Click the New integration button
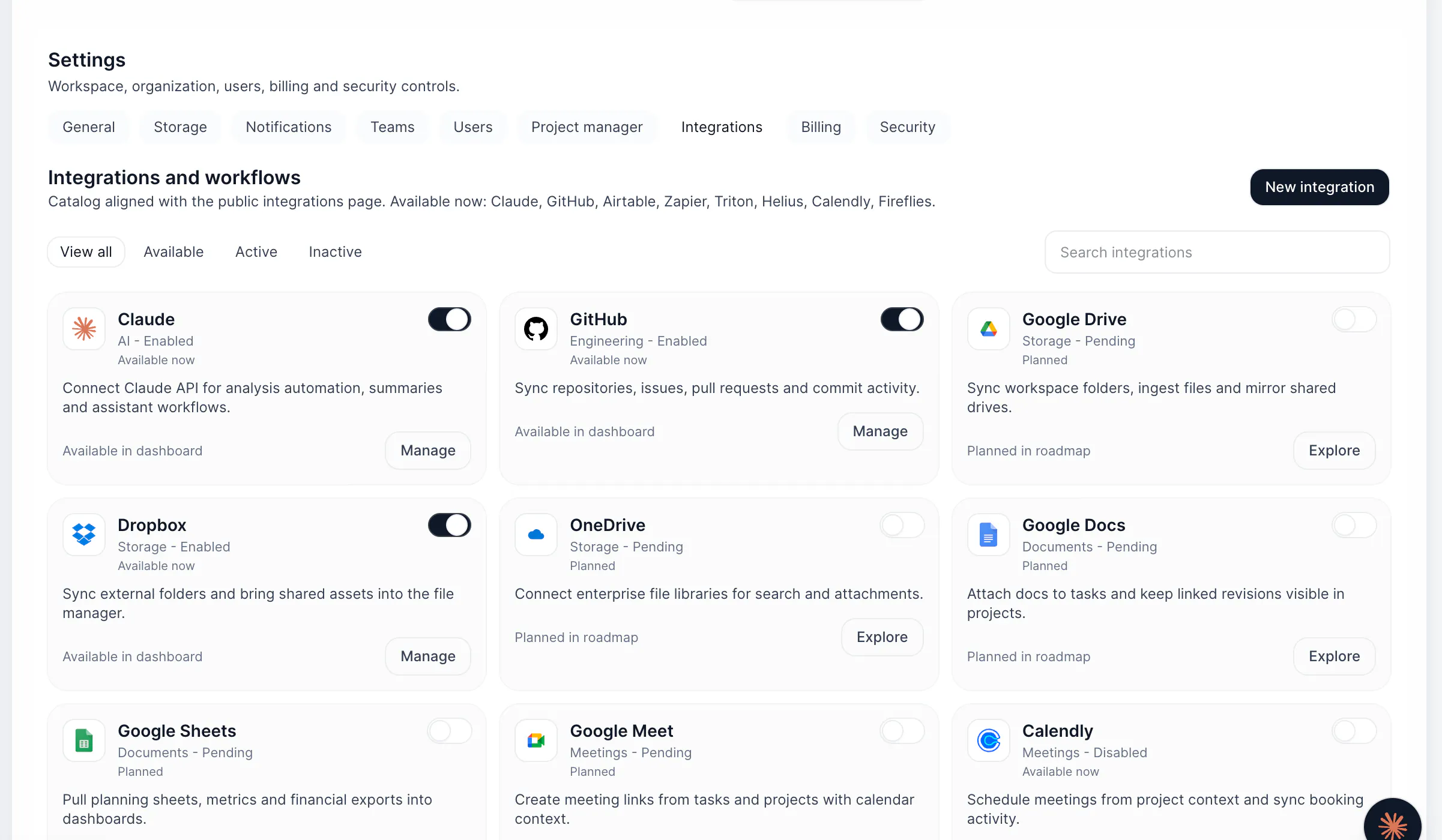 tap(1320, 187)
